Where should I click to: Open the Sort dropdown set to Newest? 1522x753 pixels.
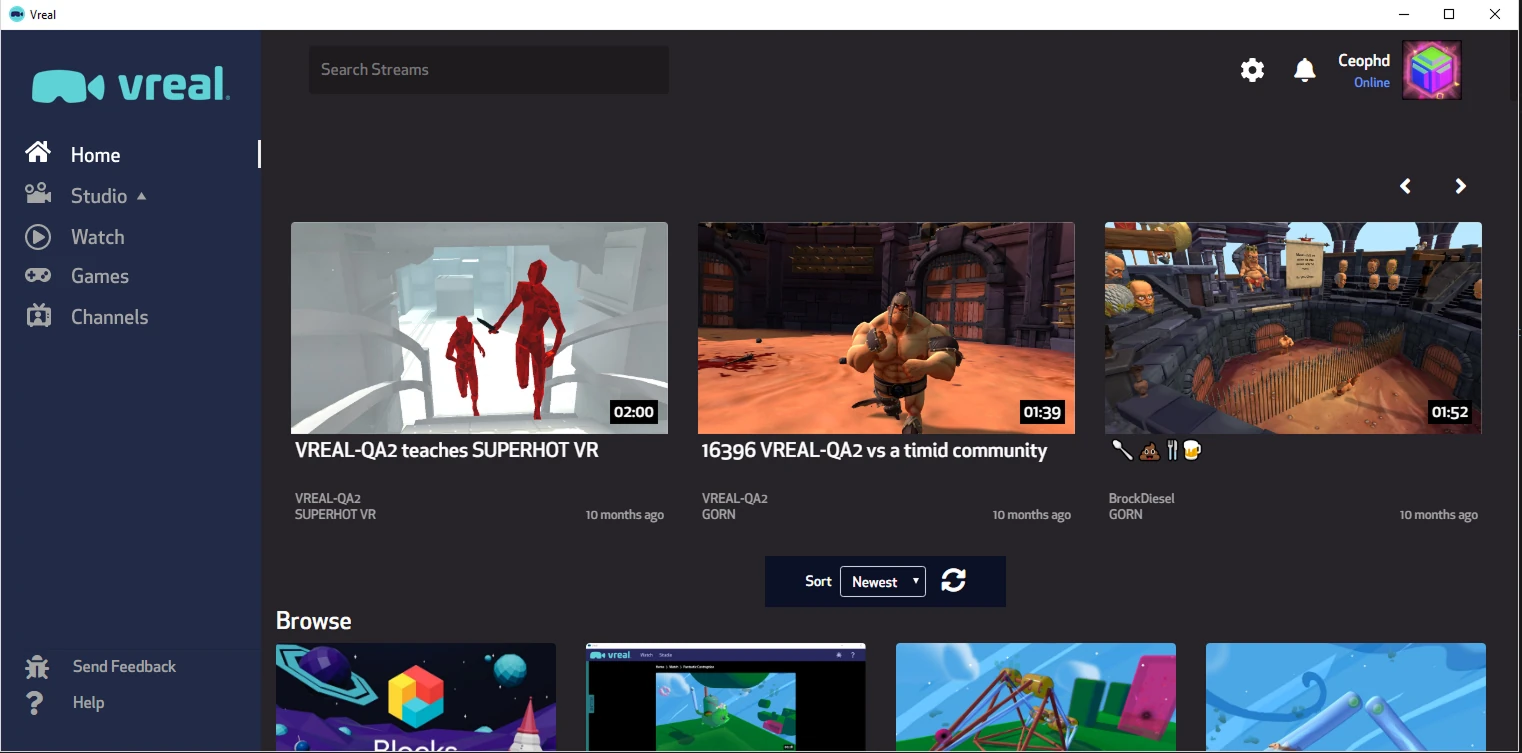point(882,582)
